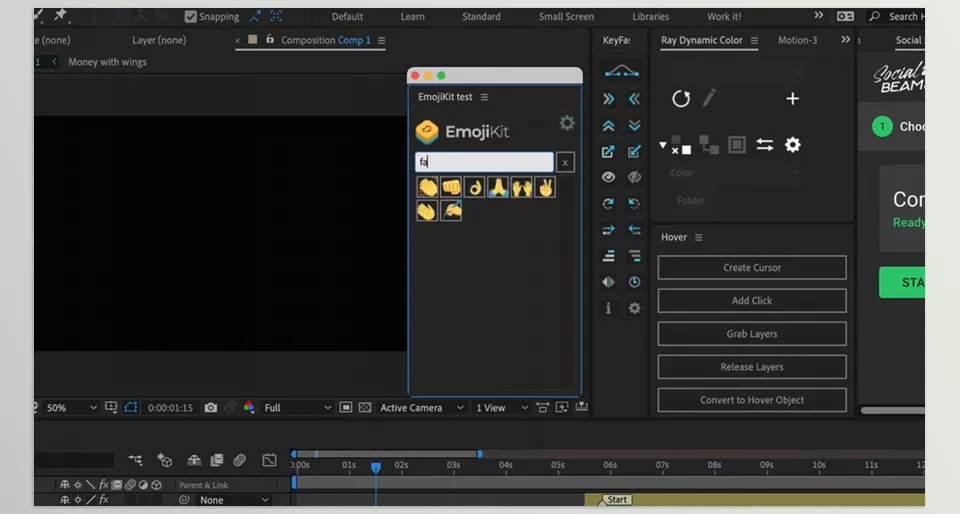The image size is (960, 514).
Task: Toggle timeline motion blur enable icon
Action: (239, 460)
